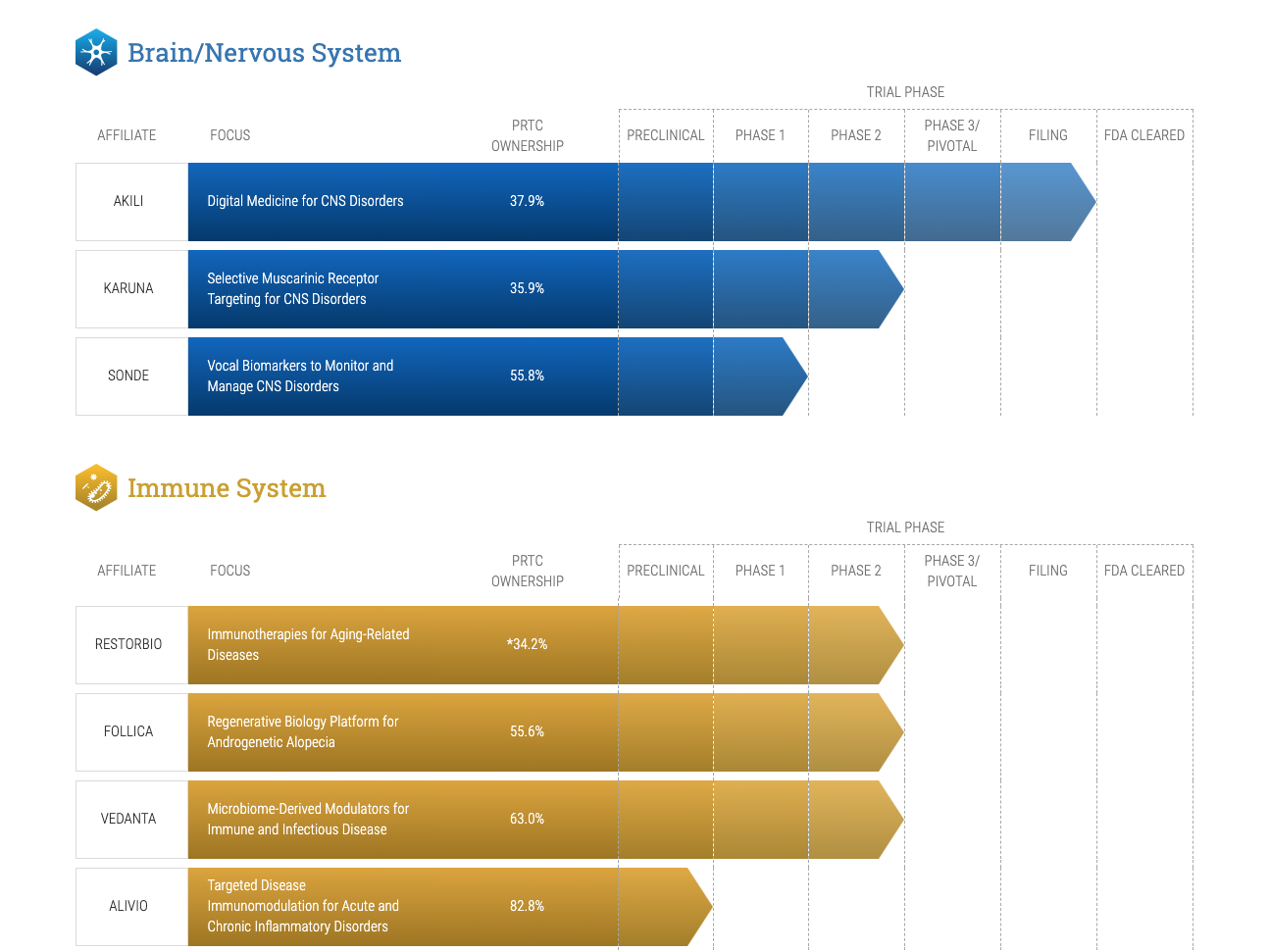
Task: Click the Brain/Nervous System neuron icon
Action: click(96, 52)
